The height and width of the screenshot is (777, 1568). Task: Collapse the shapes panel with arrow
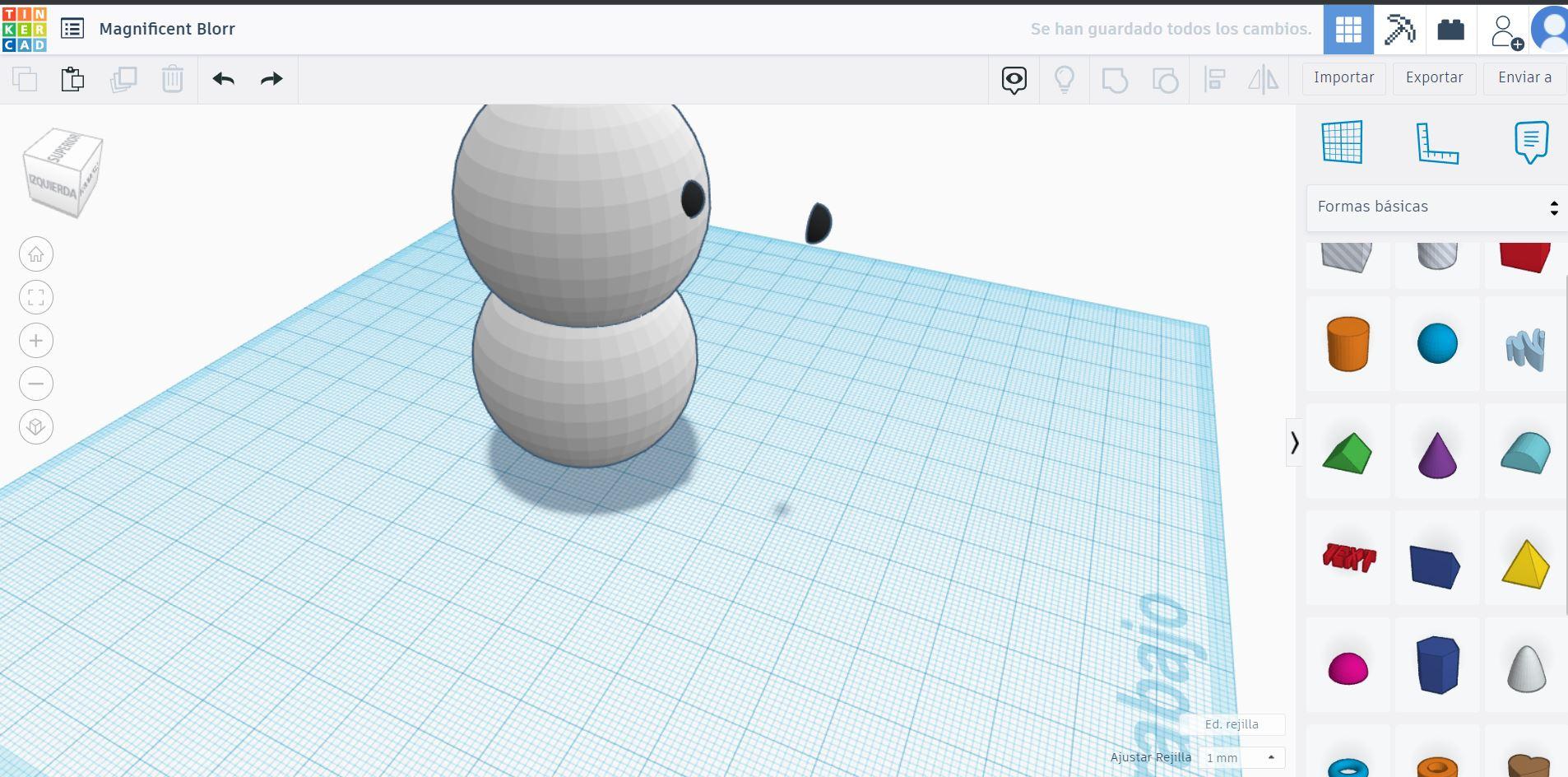coord(1294,443)
